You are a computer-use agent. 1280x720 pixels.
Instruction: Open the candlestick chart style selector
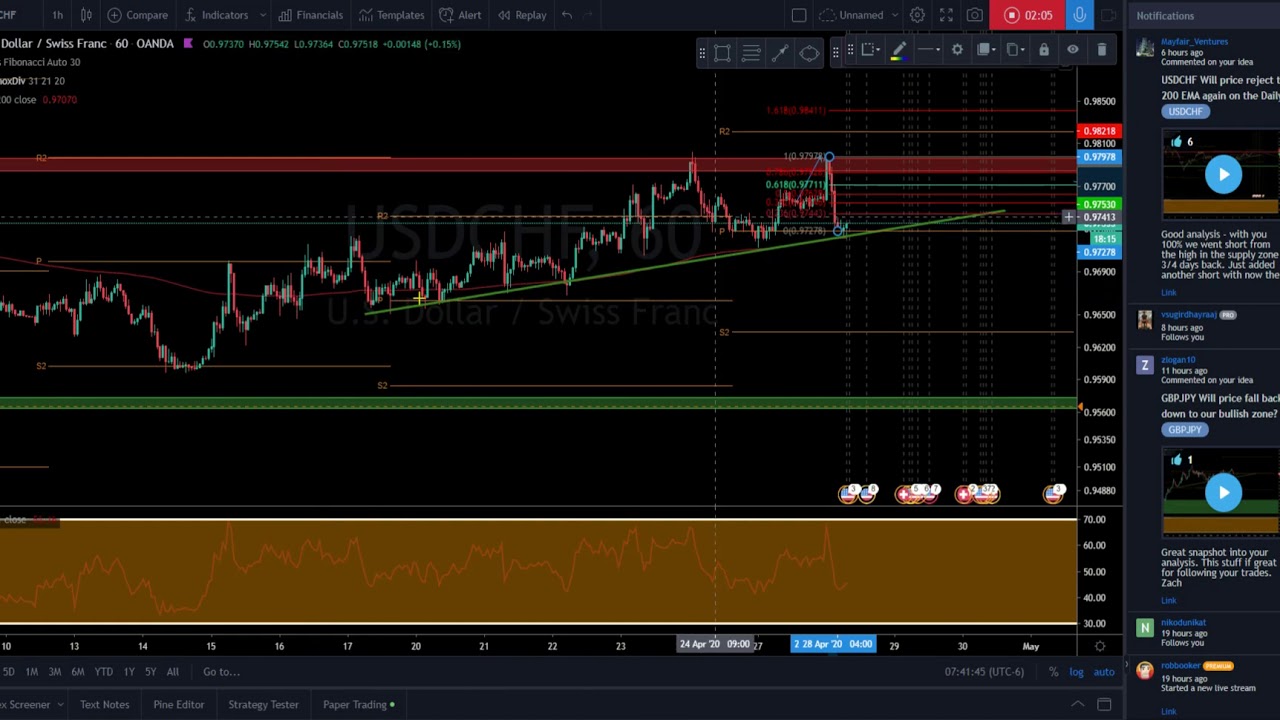point(86,15)
